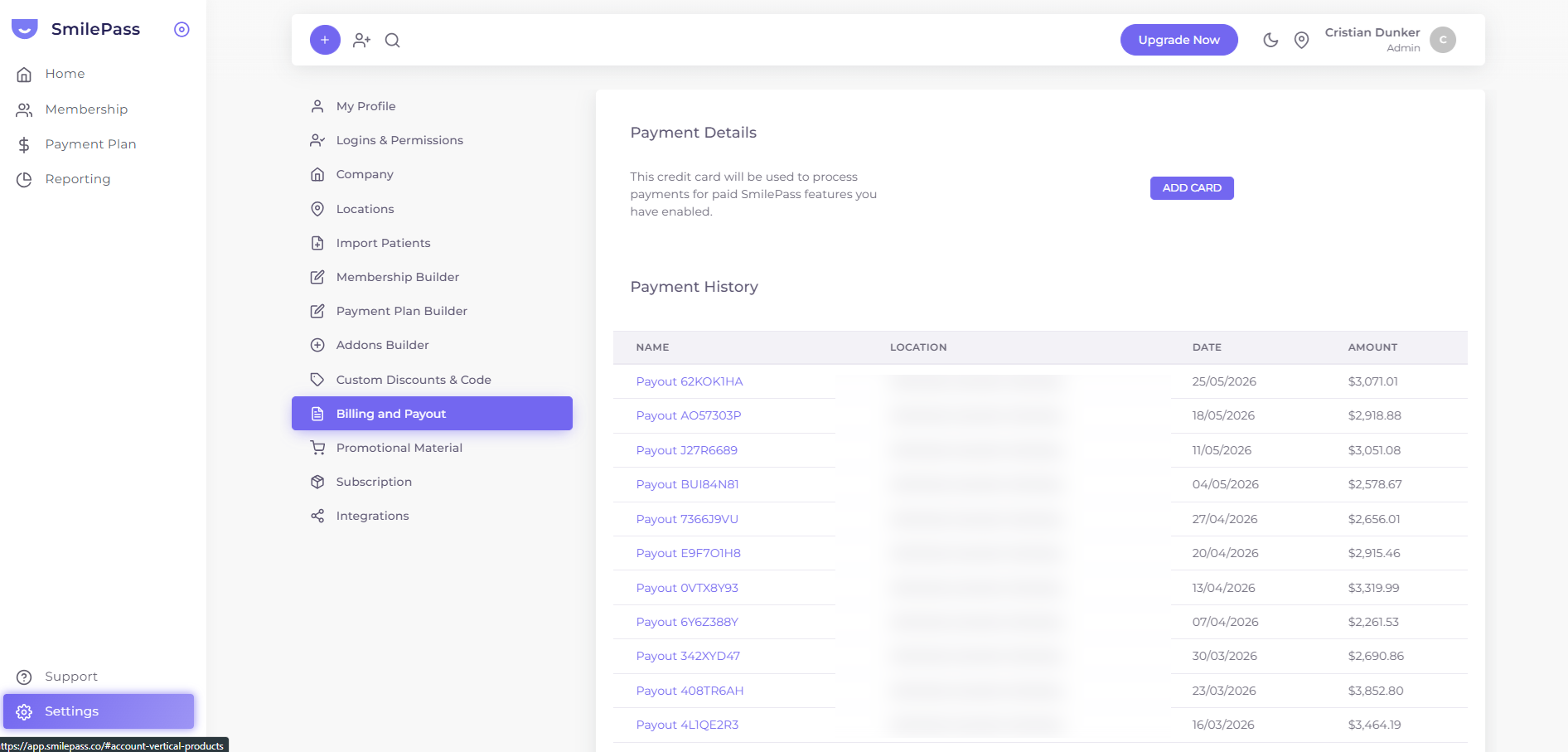The image size is (1568, 752).
Task: Open Home in the sidebar
Action: tap(65, 74)
